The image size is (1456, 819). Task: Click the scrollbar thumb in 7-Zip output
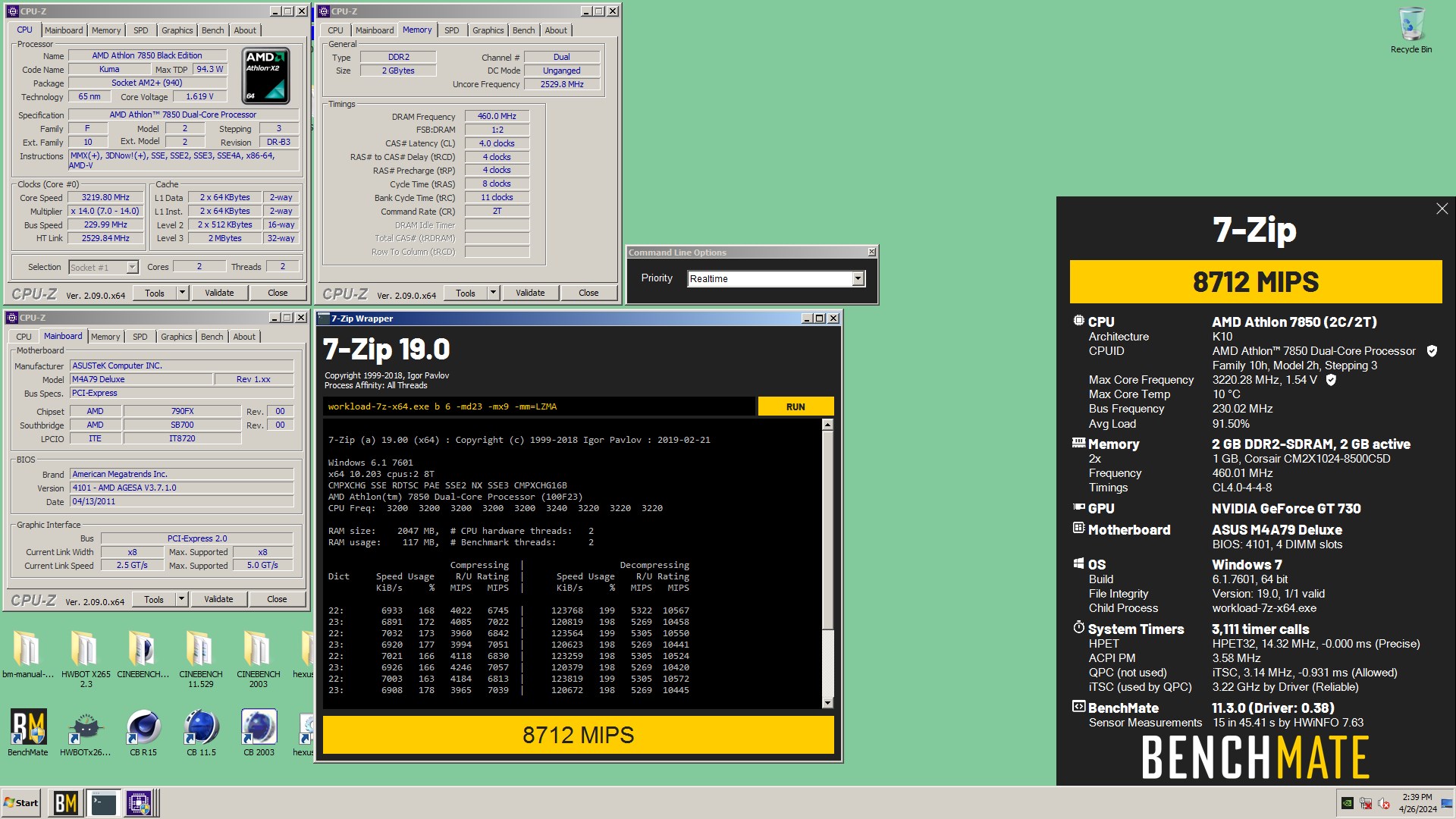(x=827, y=530)
